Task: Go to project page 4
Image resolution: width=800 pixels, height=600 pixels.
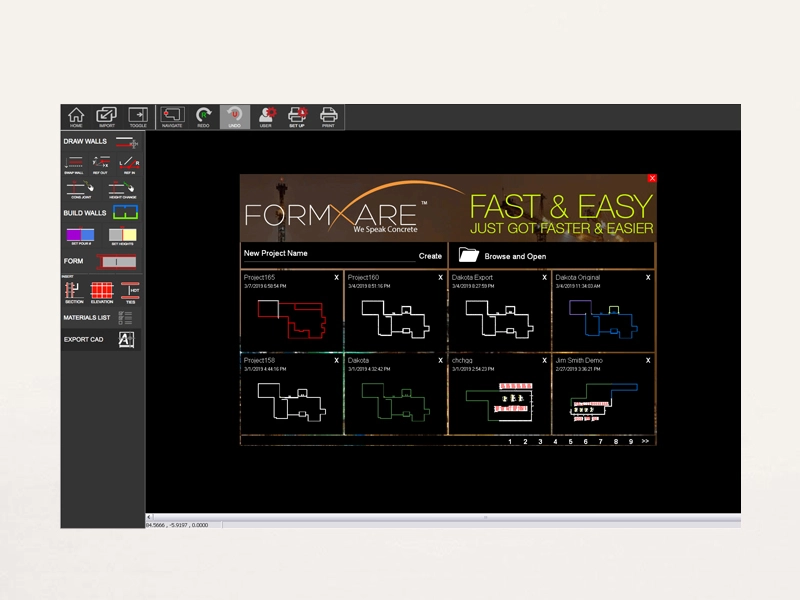Action: 555,441
